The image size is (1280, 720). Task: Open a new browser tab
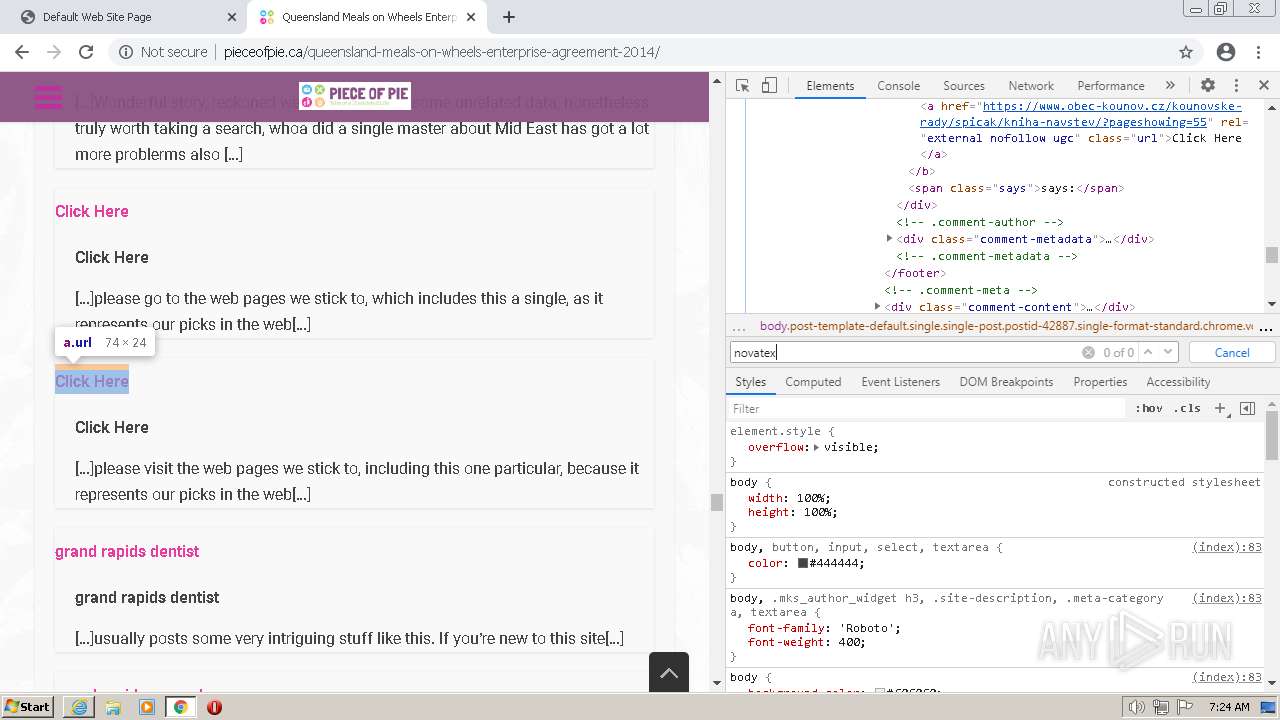tap(509, 17)
